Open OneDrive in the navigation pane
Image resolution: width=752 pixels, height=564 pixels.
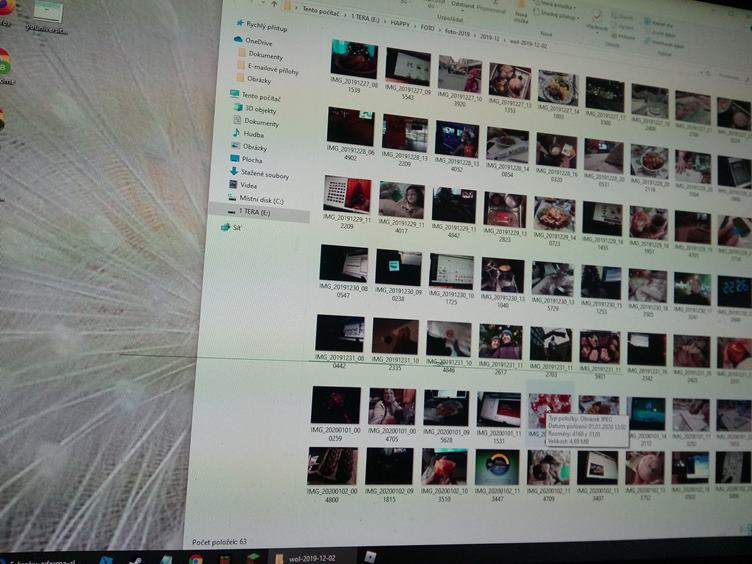click(x=253, y=41)
